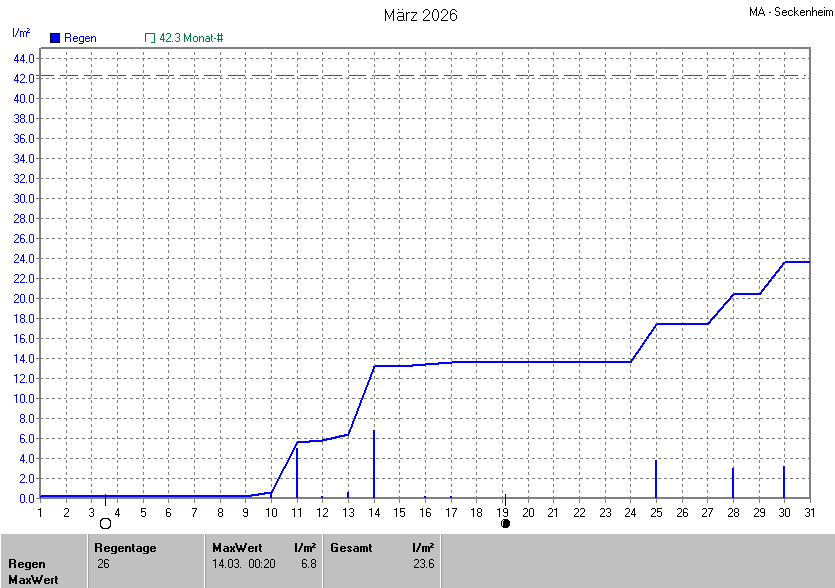
Task: Click the Gesamt value 23.6
Action: click(x=424, y=564)
